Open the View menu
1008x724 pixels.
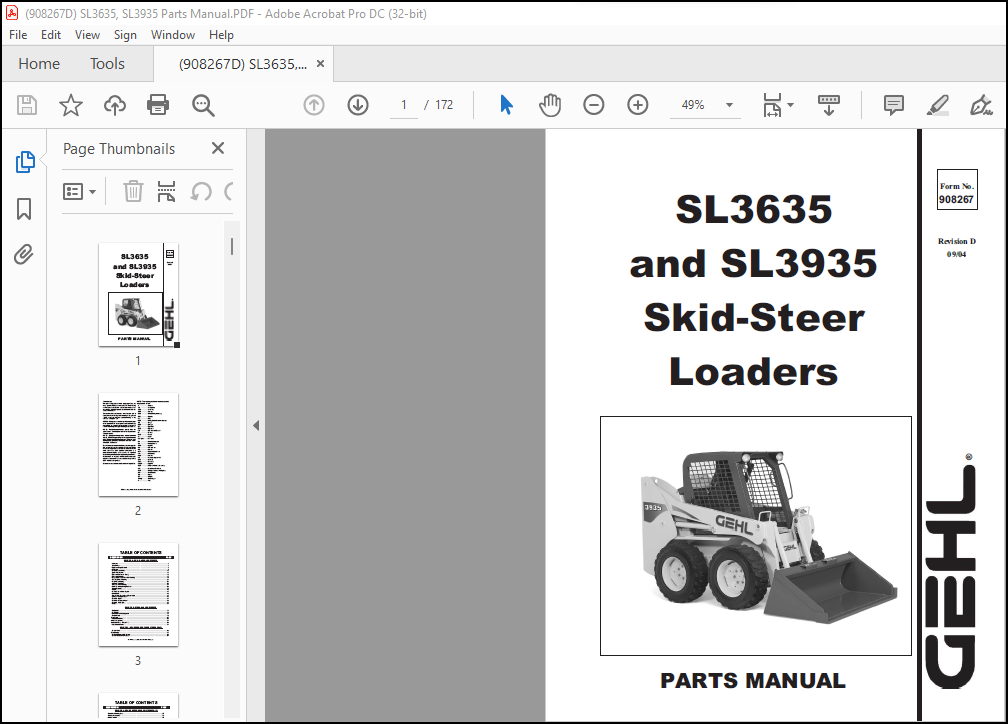pos(87,35)
